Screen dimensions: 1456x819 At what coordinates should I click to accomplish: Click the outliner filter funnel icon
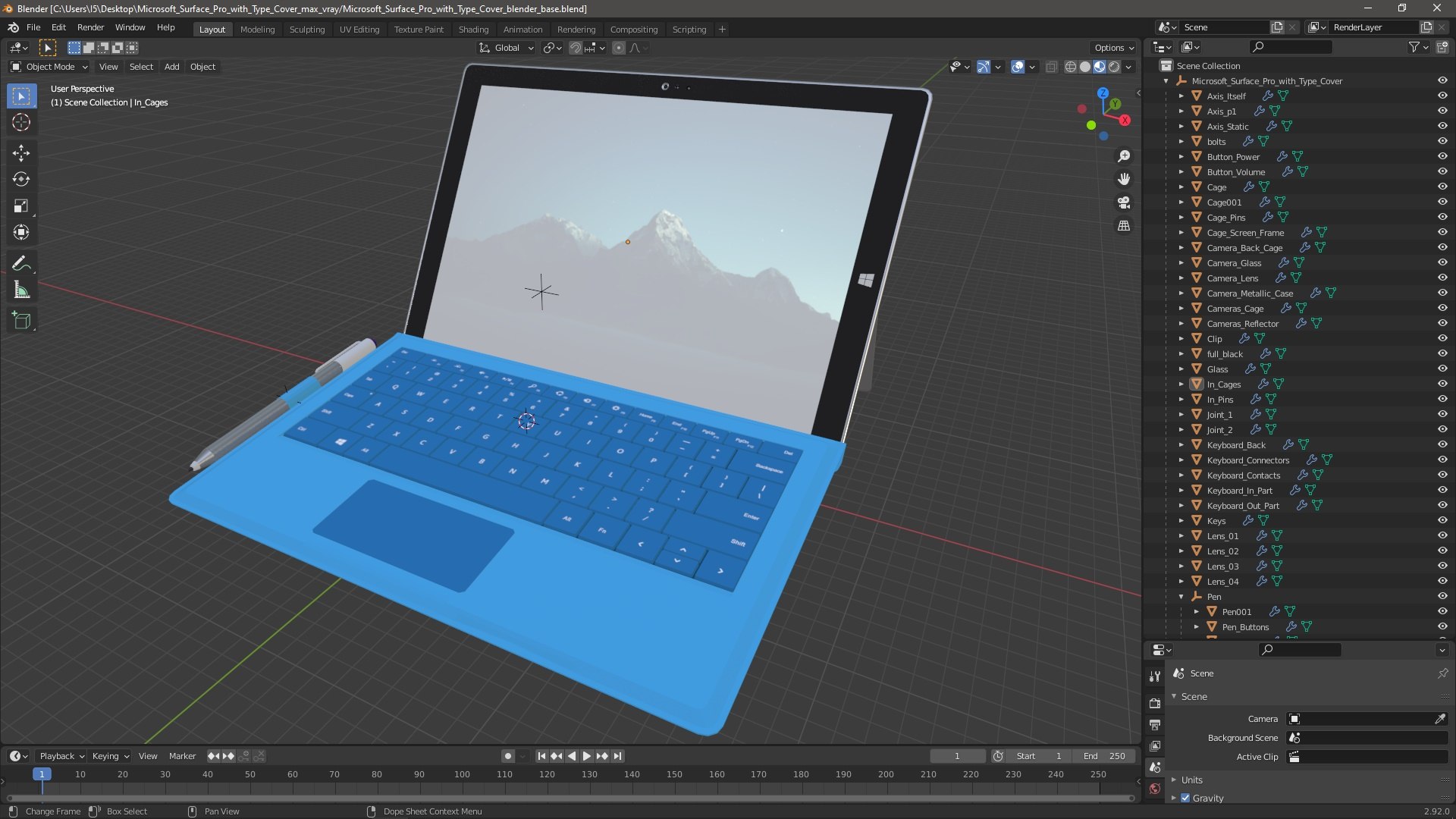coord(1414,47)
